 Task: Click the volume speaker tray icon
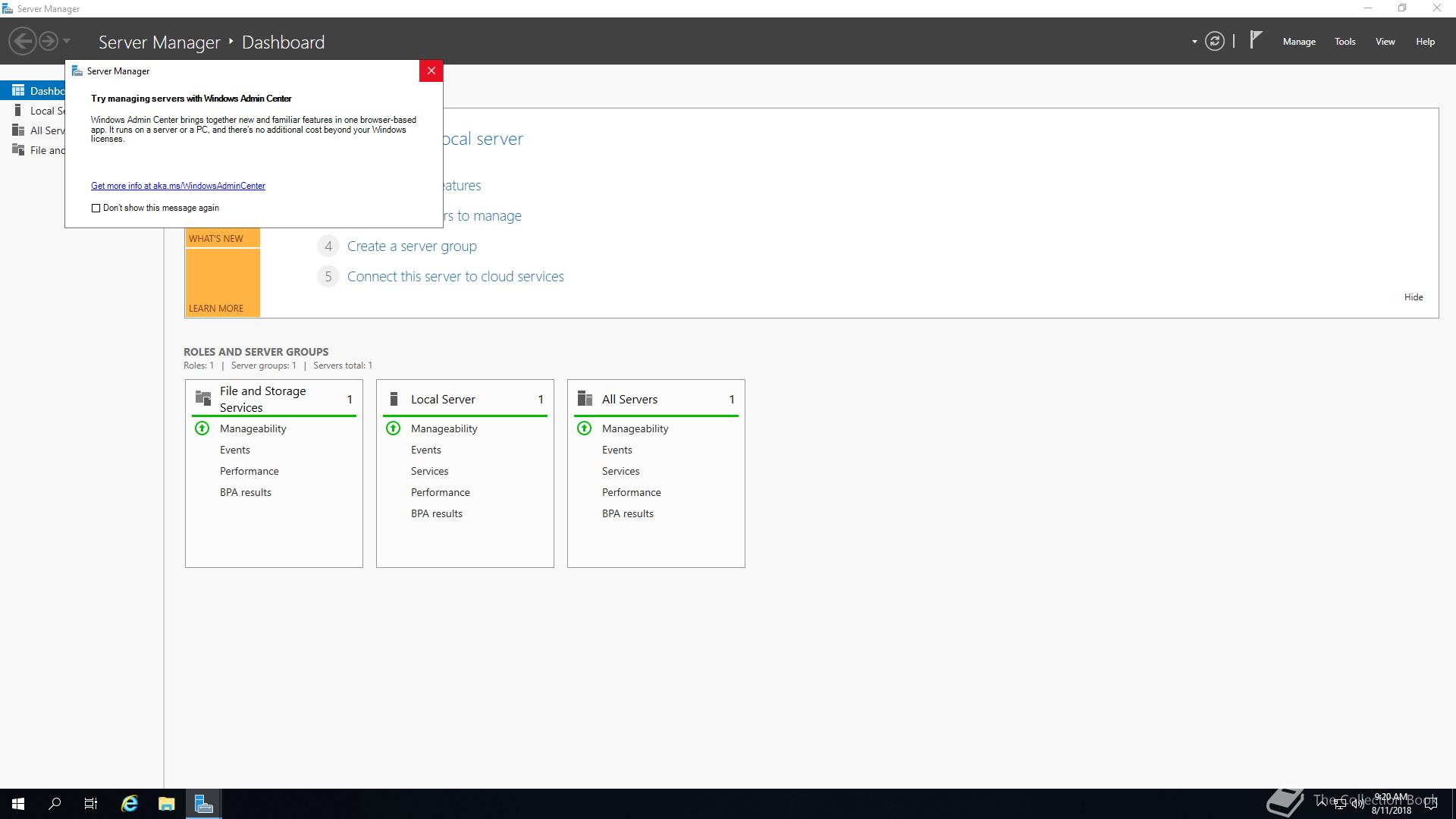click(x=1357, y=804)
